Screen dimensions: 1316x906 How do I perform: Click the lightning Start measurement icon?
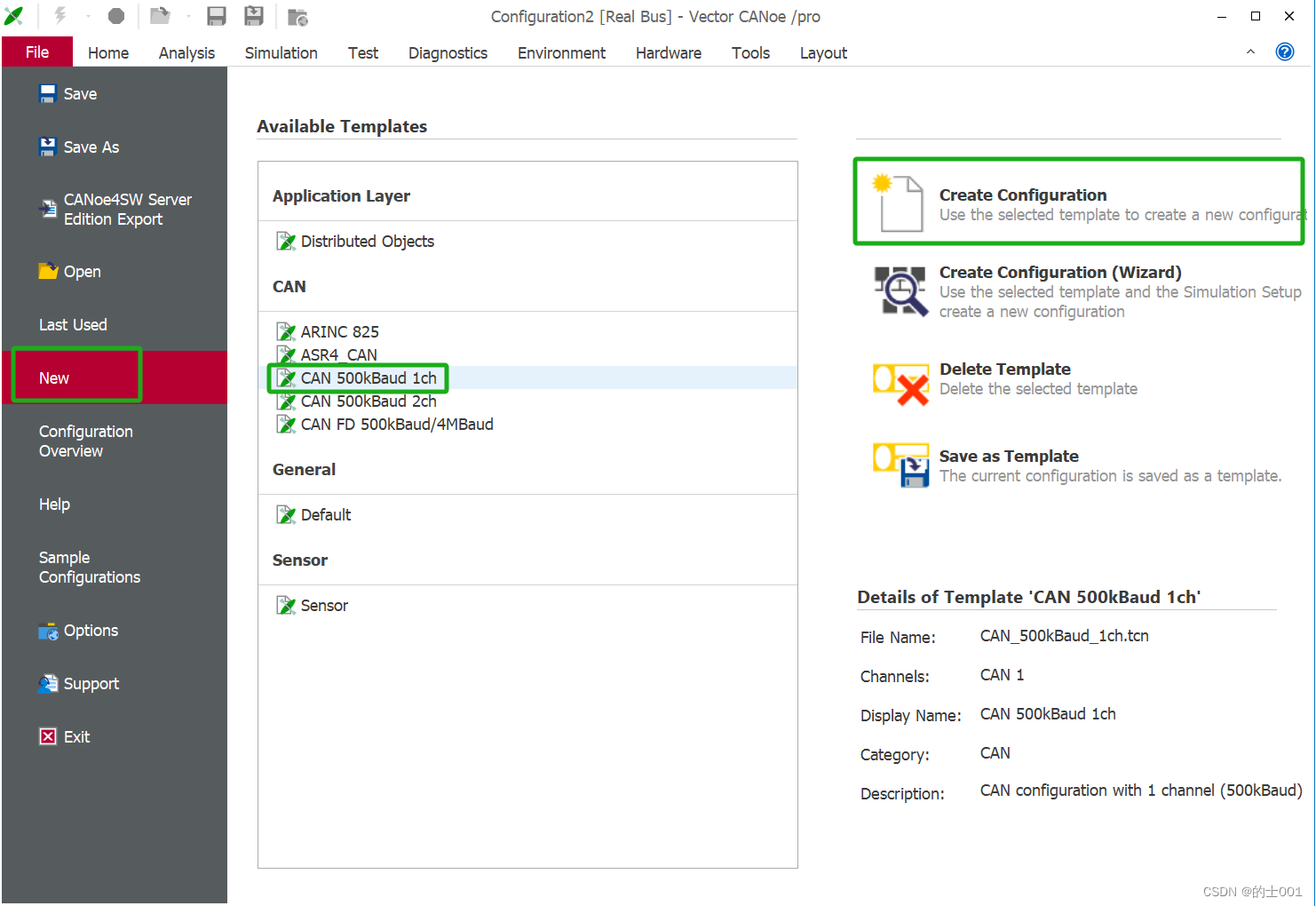pyautogui.click(x=60, y=15)
